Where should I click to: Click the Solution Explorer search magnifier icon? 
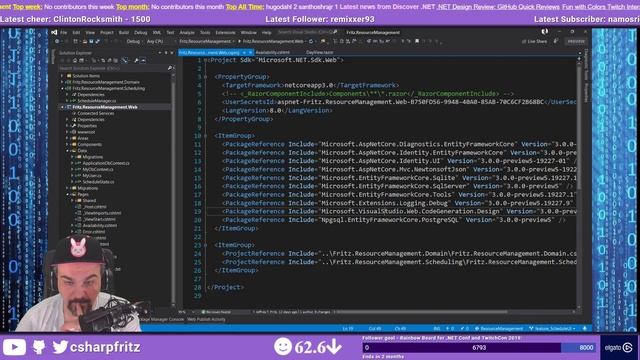pos(170,68)
